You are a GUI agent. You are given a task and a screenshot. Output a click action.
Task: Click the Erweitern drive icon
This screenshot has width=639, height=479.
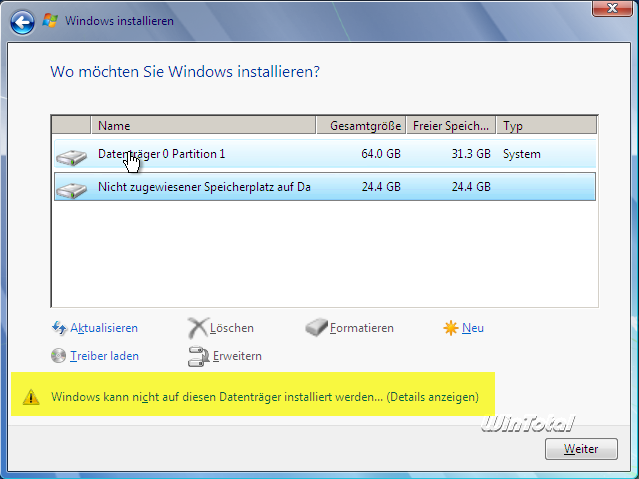[x=198, y=356]
